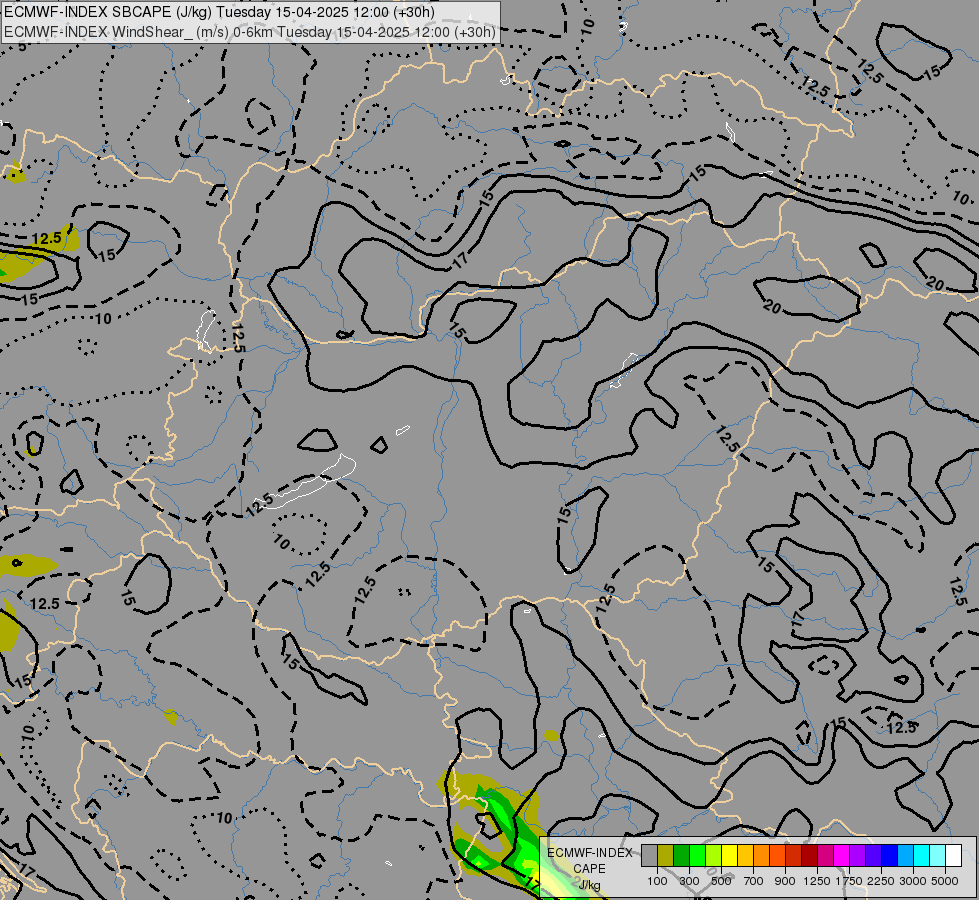Pick the lime chartreuse legend swatch
The height and width of the screenshot is (900, 979).
(713, 855)
